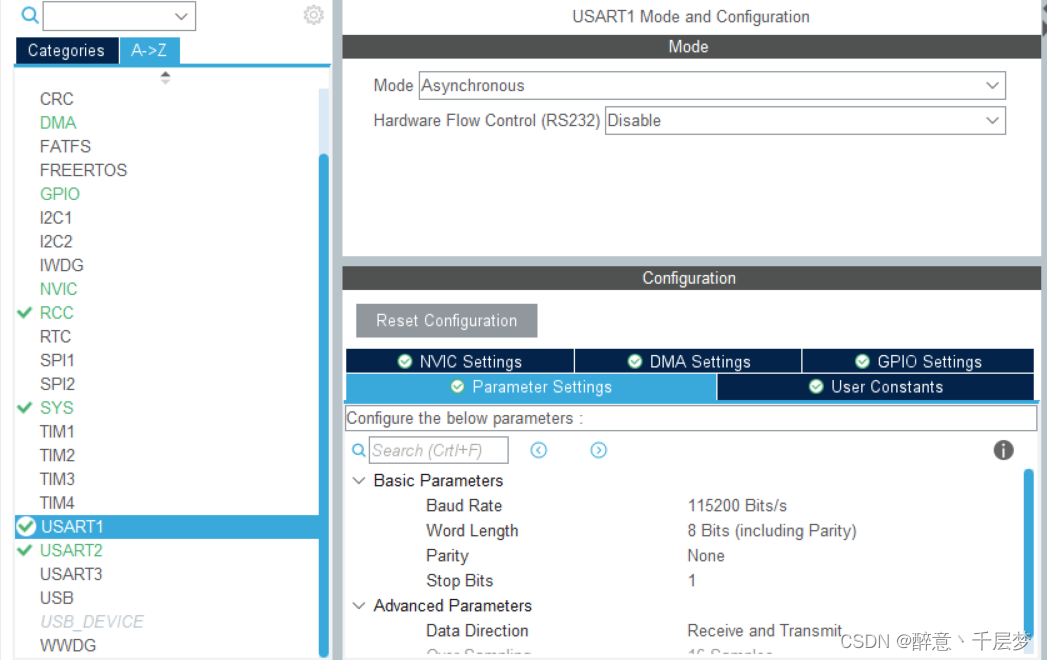
Task: Switch to the A->Z tab
Action: point(149,51)
